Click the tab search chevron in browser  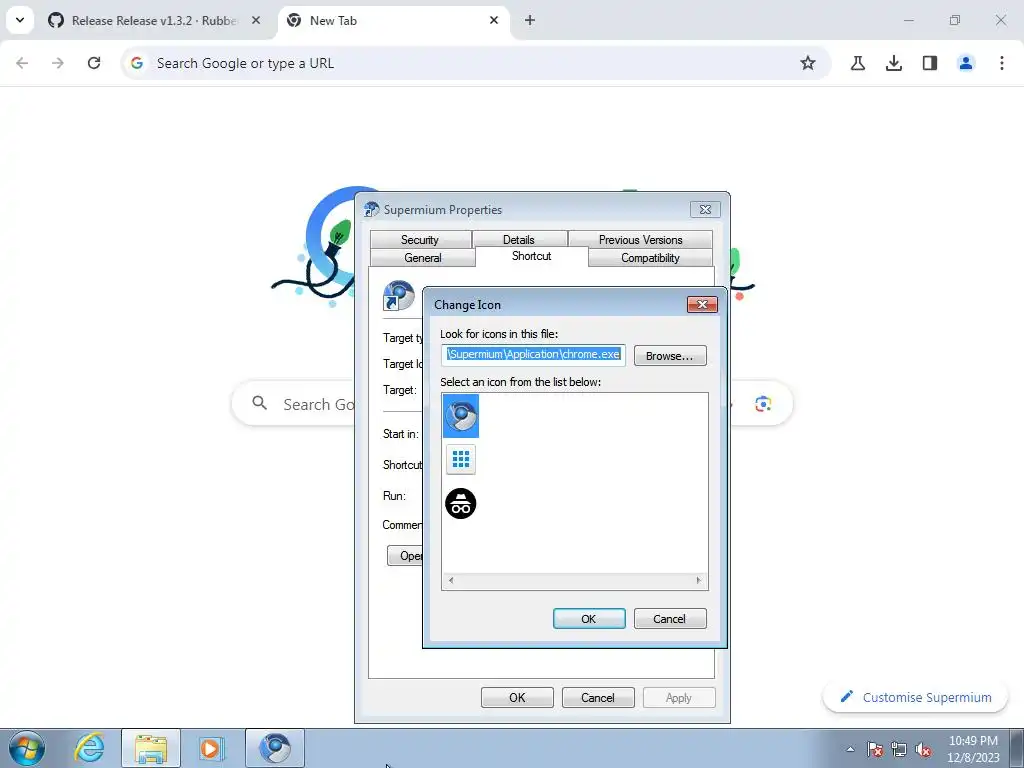[20, 20]
